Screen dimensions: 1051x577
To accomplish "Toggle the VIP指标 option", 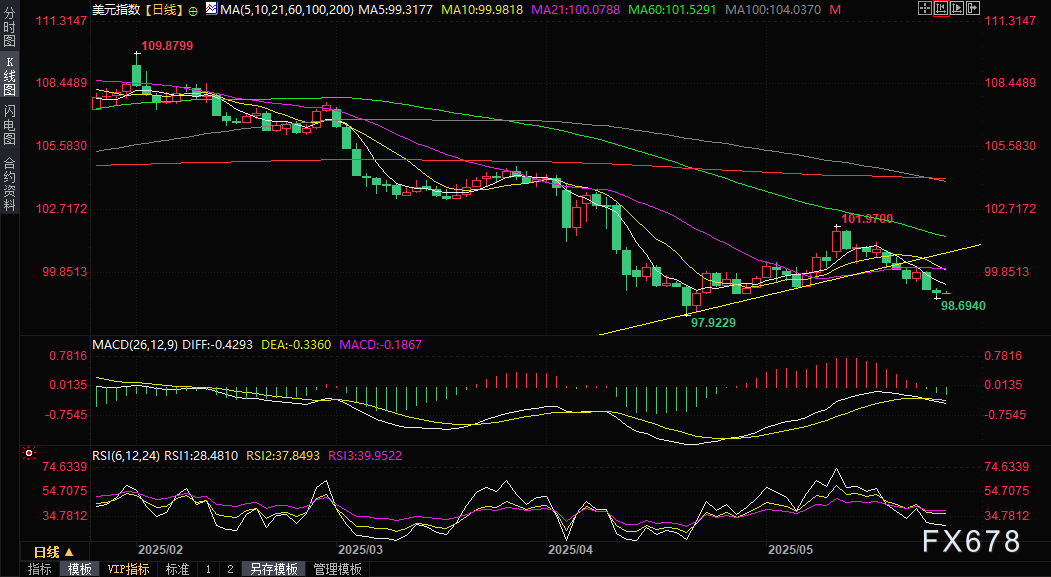I will pos(128,569).
